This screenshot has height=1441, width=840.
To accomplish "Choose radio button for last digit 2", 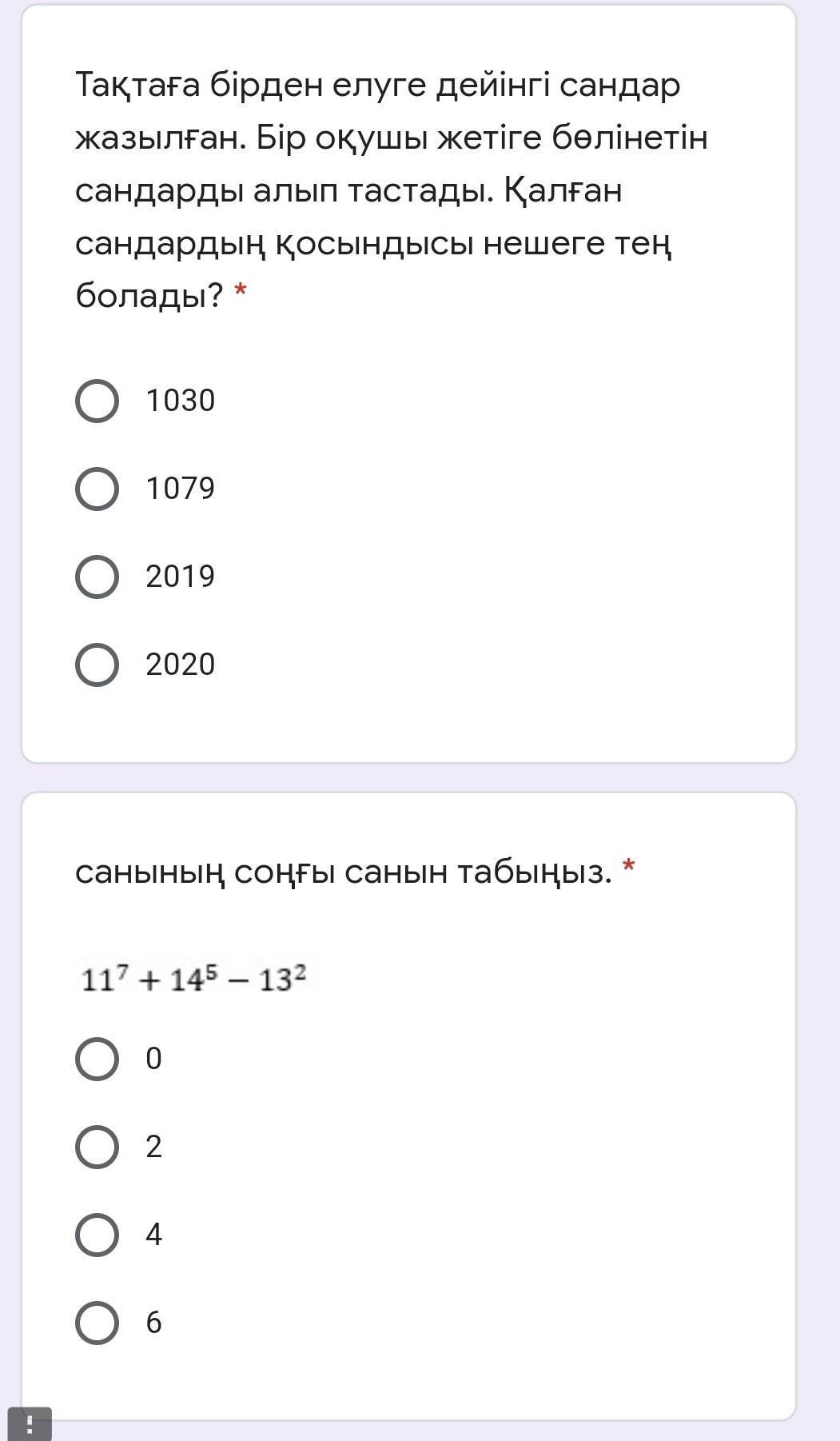I will [x=98, y=1147].
